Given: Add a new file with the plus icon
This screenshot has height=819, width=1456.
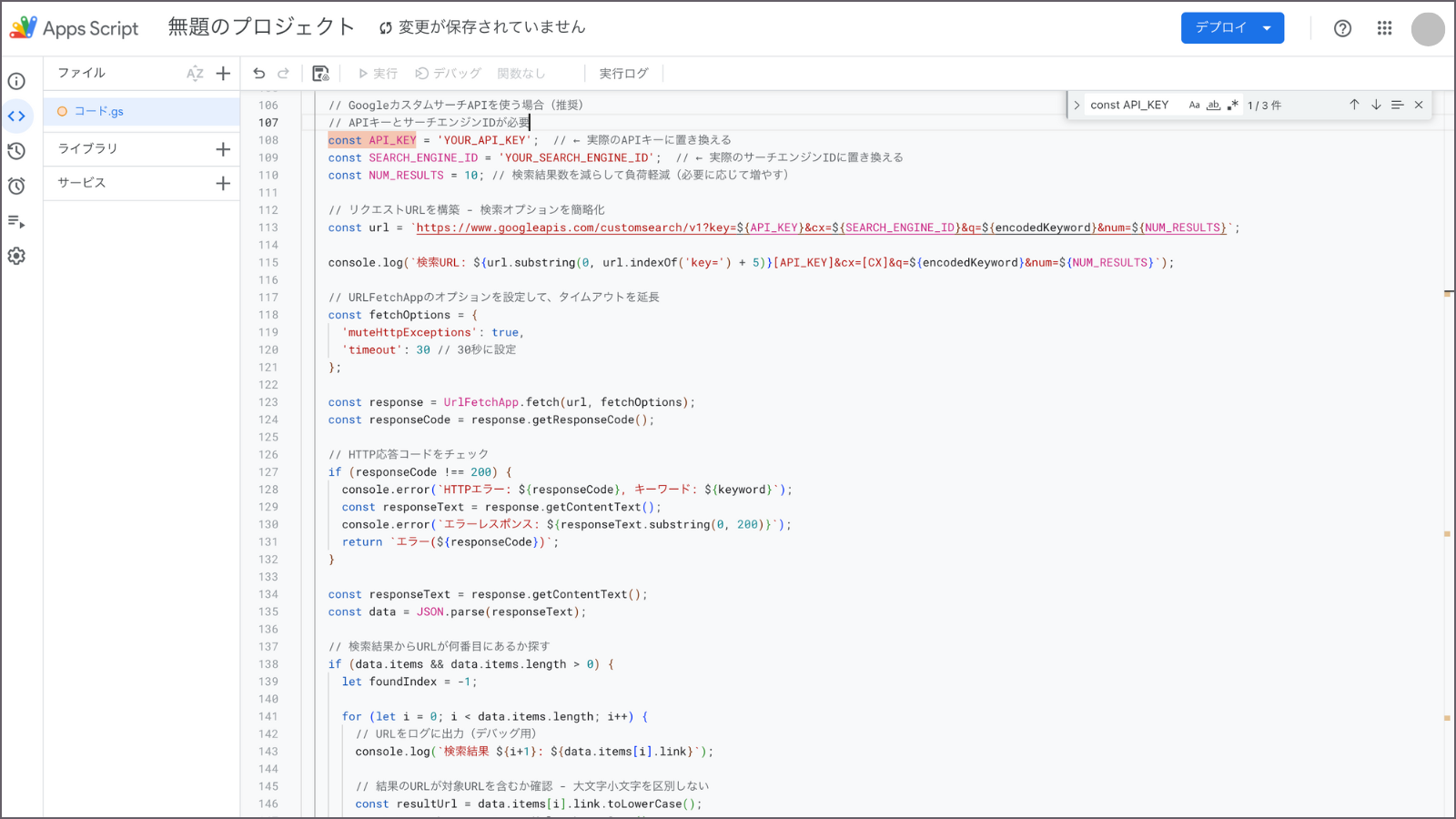Looking at the screenshot, I should point(223,74).
